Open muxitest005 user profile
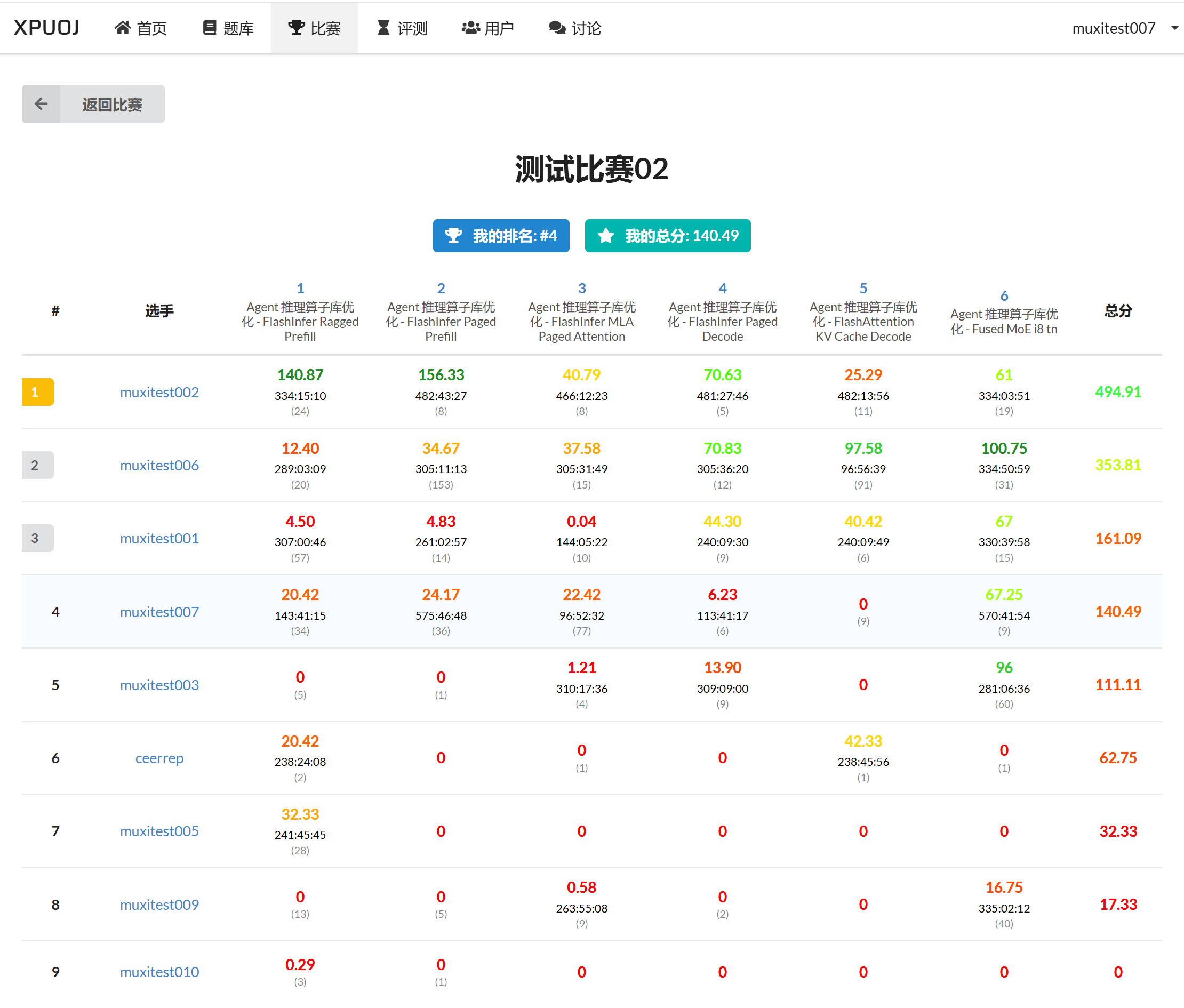1184x1008 pixels. [159, 831]
